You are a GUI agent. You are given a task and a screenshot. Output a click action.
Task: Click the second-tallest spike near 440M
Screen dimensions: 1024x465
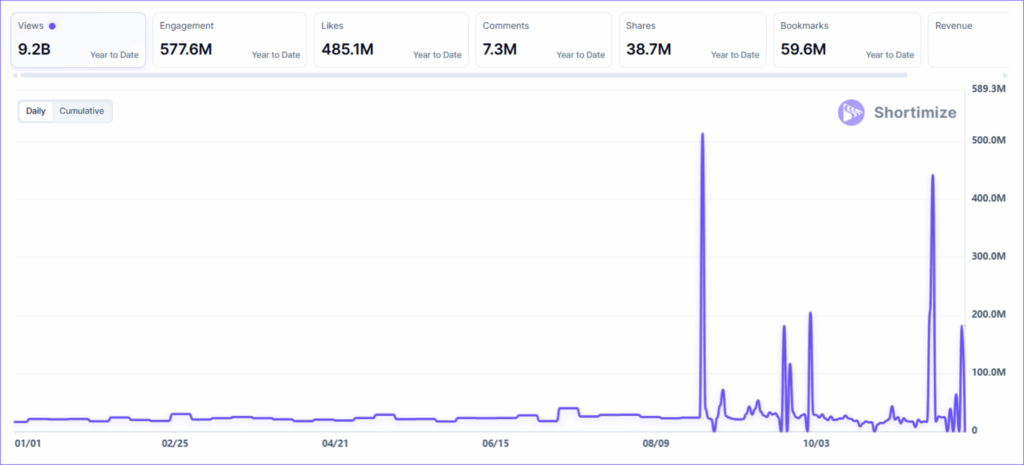932,176
